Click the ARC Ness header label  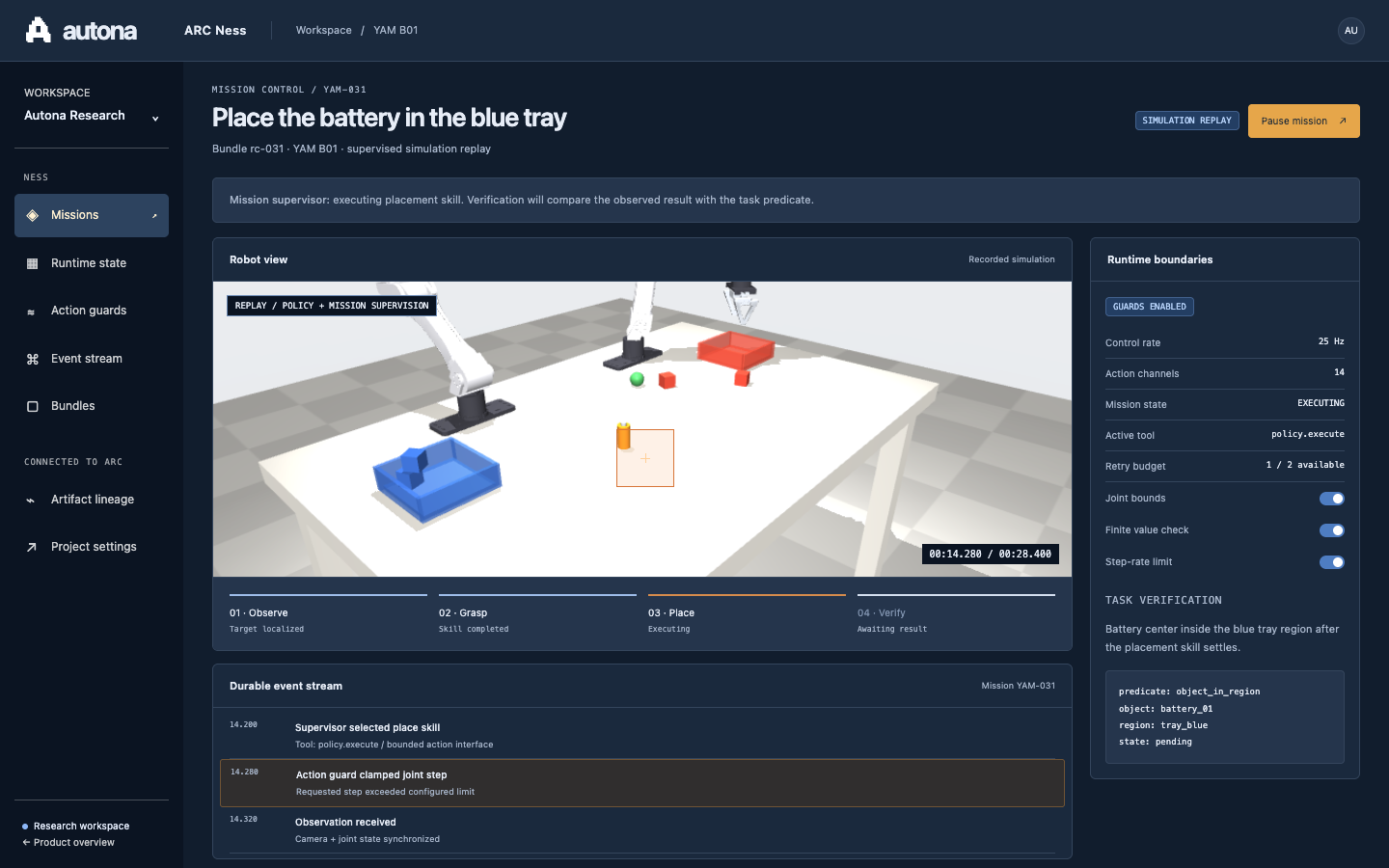(x=215, y=31)
